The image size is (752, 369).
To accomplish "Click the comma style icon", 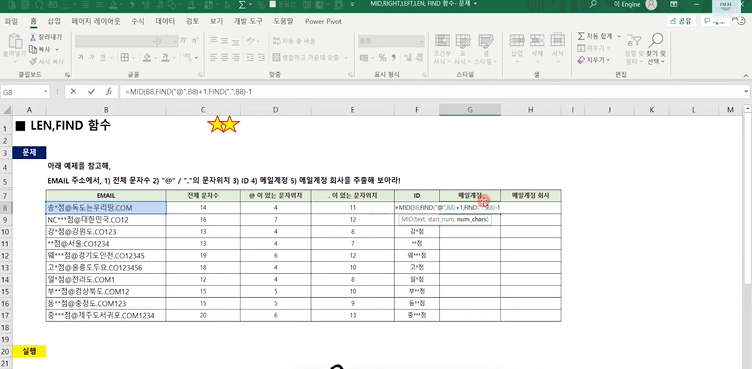I will 394,58.
